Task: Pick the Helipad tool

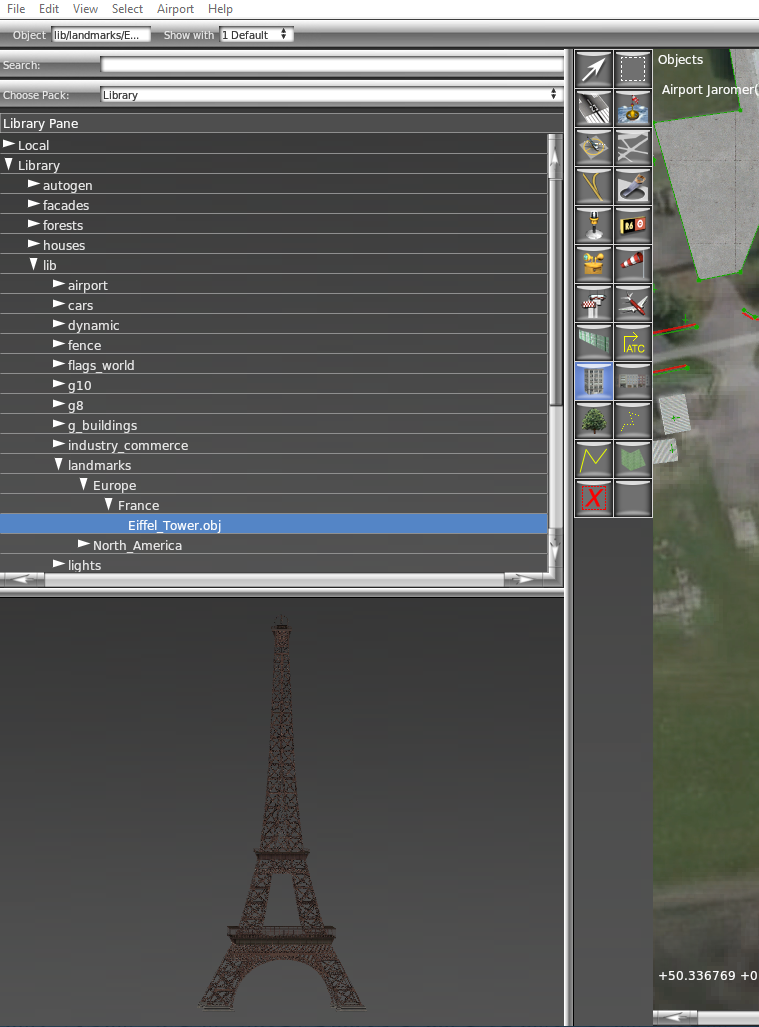Action: pos(593,147)
